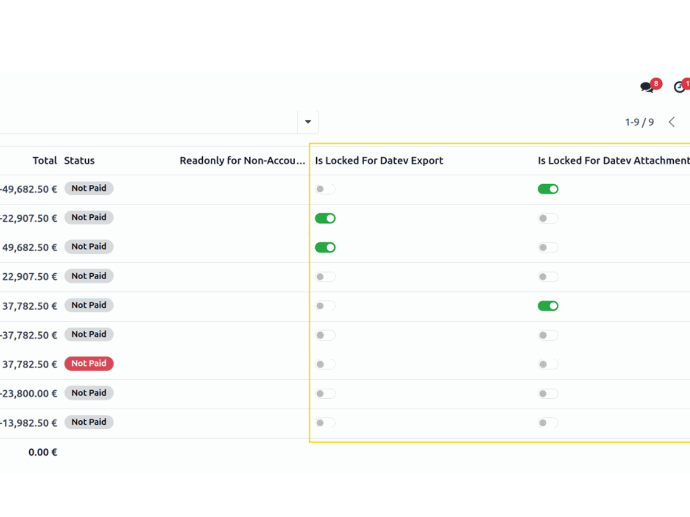Click Not Paid badge in -22,907.50 € row

click(x=89, y=217)
